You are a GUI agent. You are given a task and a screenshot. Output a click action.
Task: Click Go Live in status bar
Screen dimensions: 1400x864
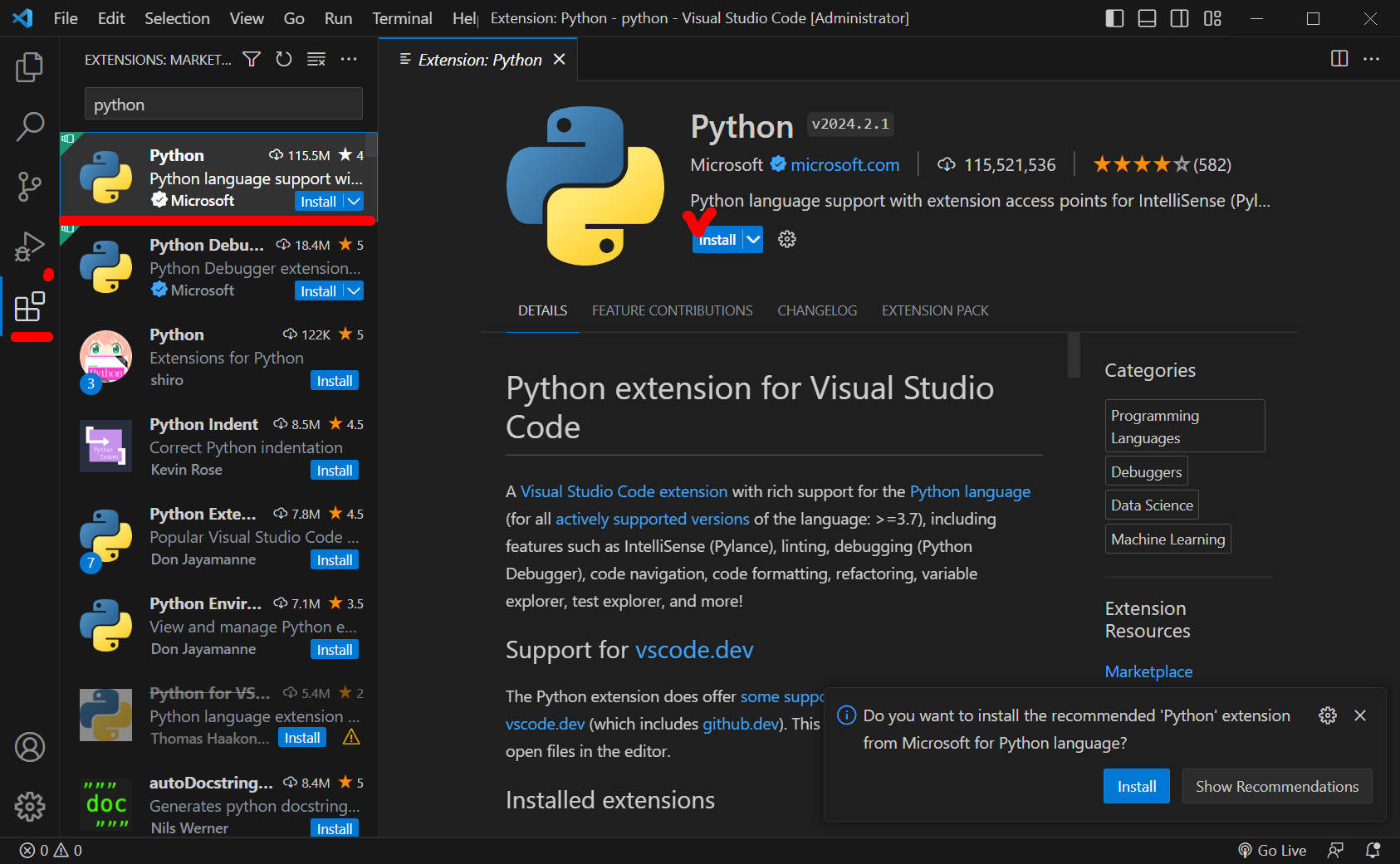[x=1272, y=851]
